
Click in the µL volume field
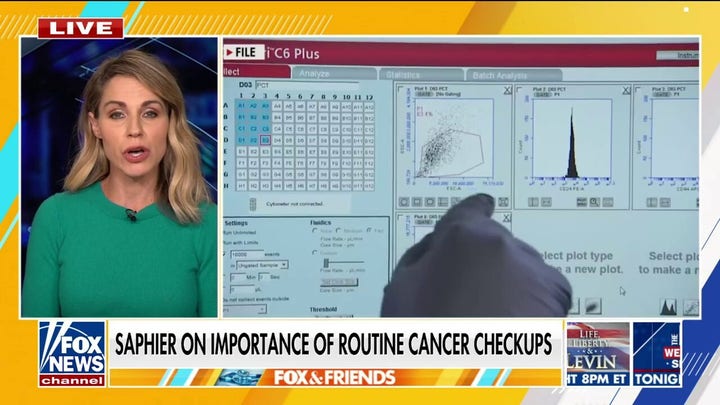[242, 289]
